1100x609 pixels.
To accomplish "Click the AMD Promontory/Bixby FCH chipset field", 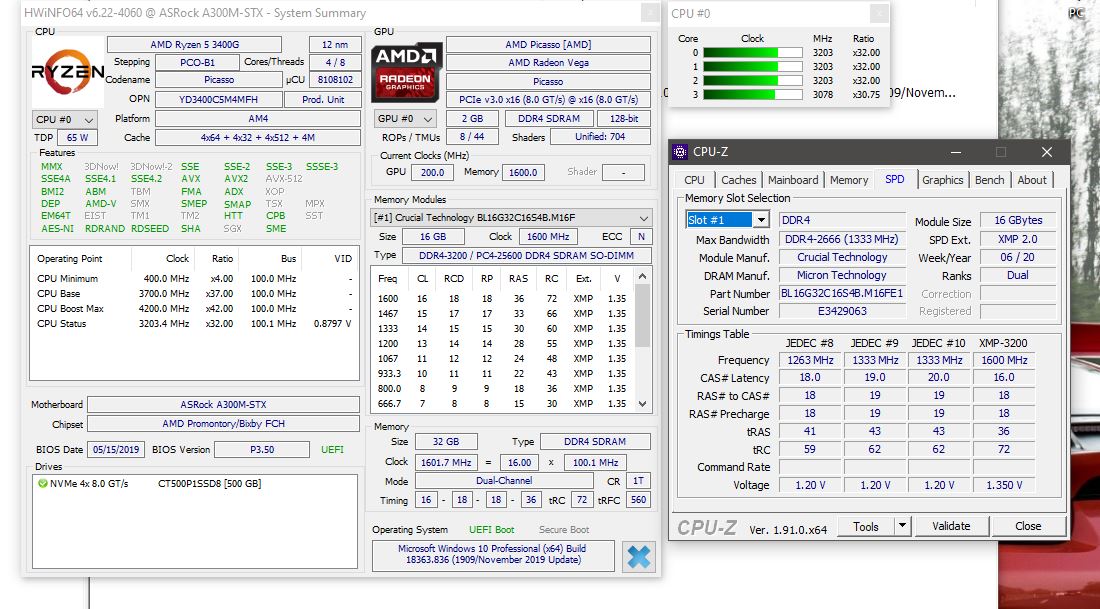I will click(x=223, y=424).
